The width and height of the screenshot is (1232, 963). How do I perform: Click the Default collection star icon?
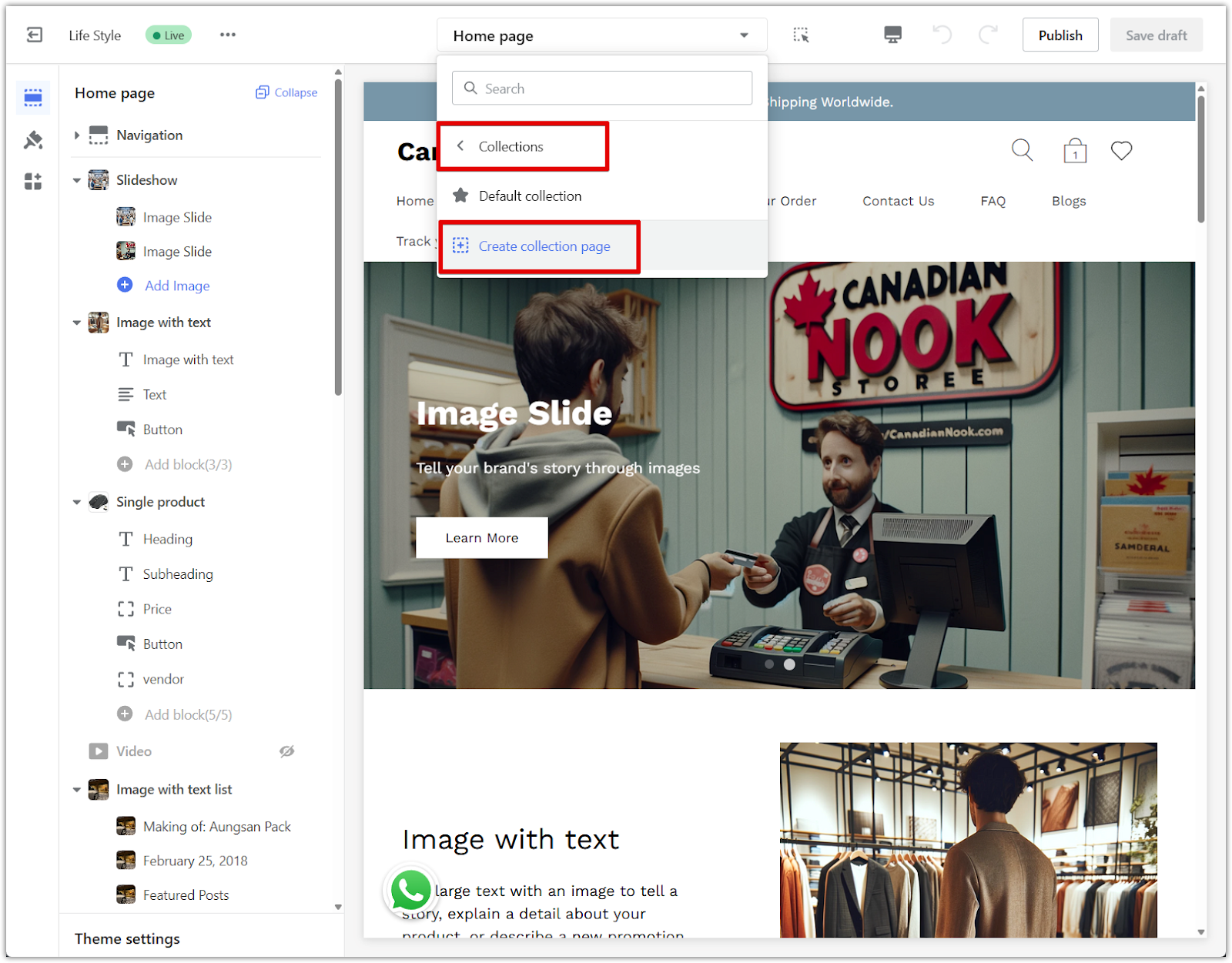click(460, 196)
